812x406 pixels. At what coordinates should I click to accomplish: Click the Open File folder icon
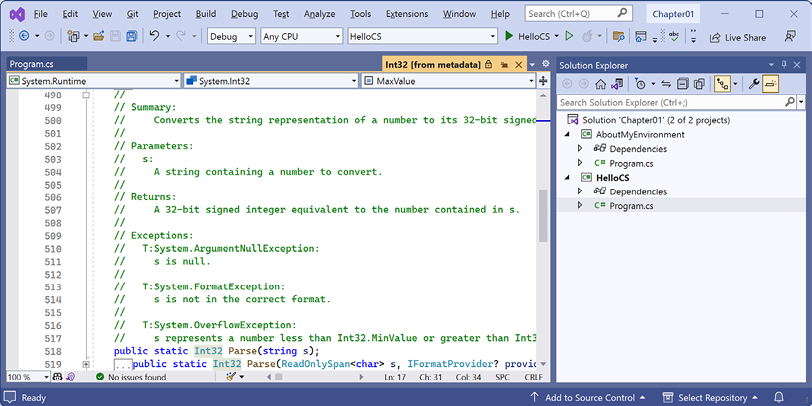tap(99, 36)
